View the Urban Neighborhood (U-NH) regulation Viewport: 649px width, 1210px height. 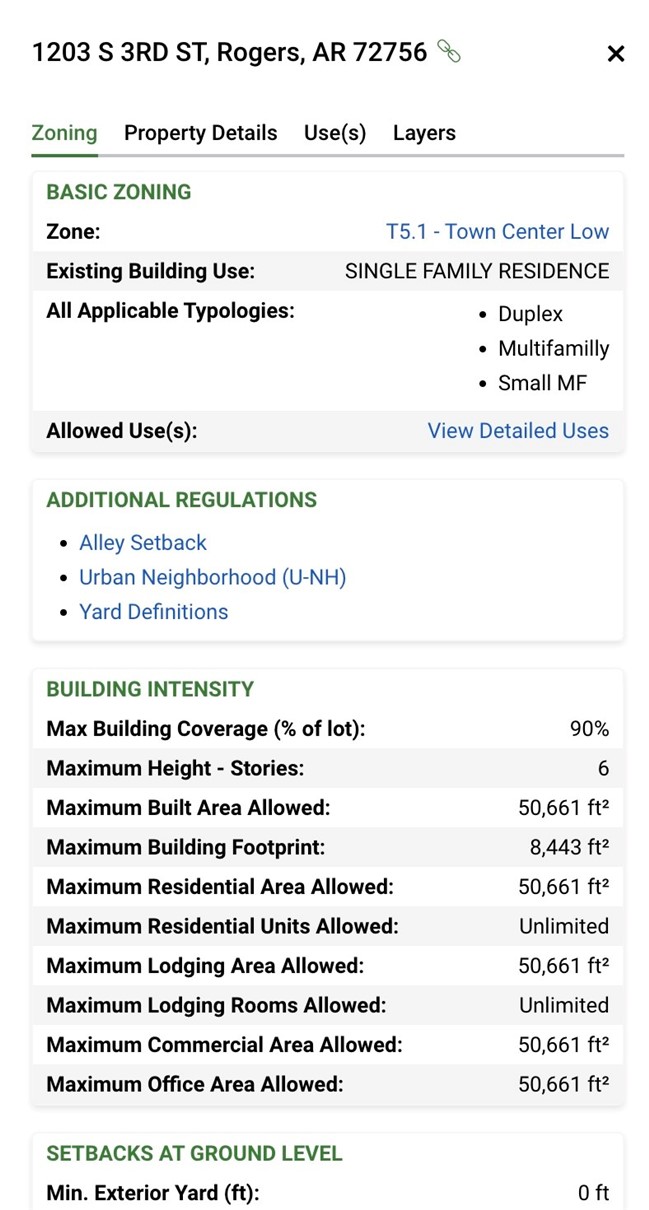[x=213, y=577]
